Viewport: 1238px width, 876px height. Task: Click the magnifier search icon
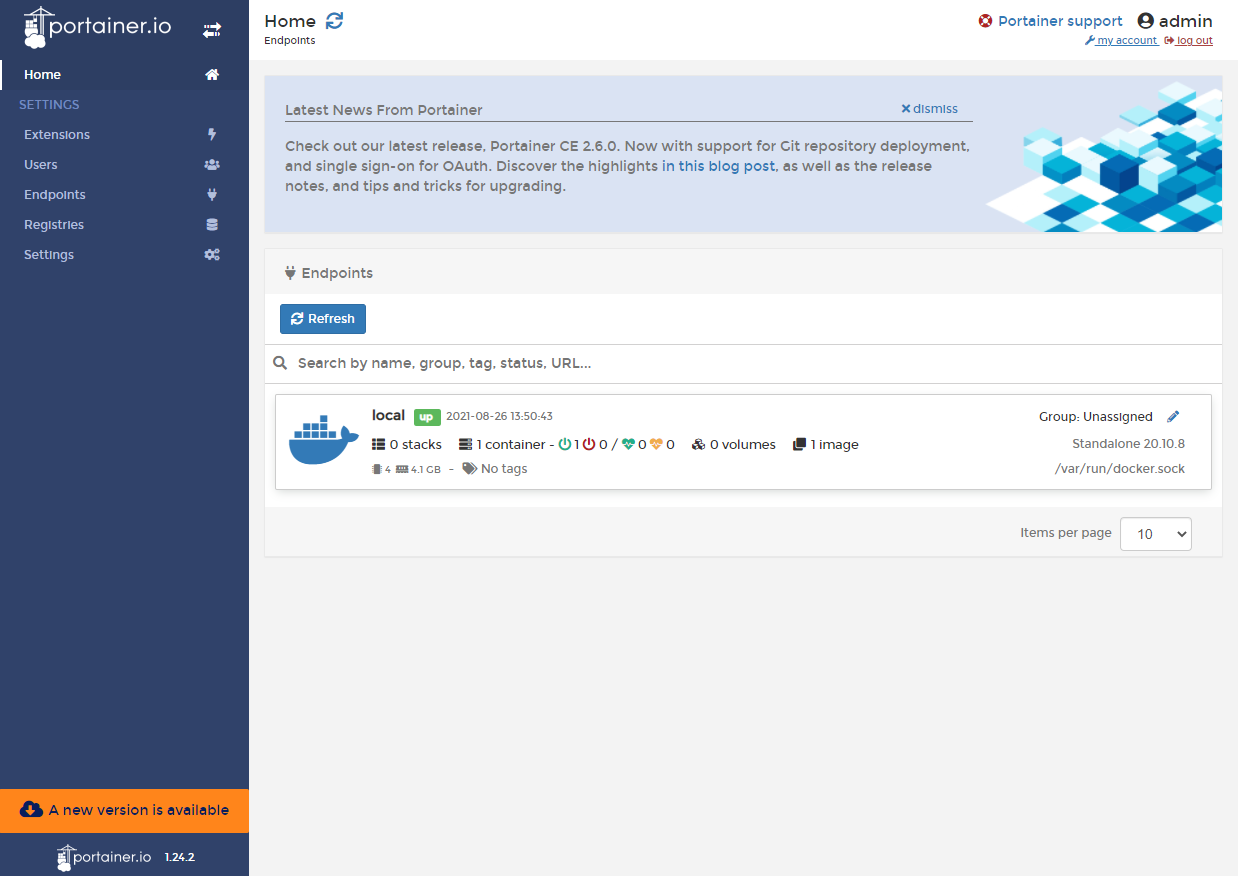pos(281,363)
